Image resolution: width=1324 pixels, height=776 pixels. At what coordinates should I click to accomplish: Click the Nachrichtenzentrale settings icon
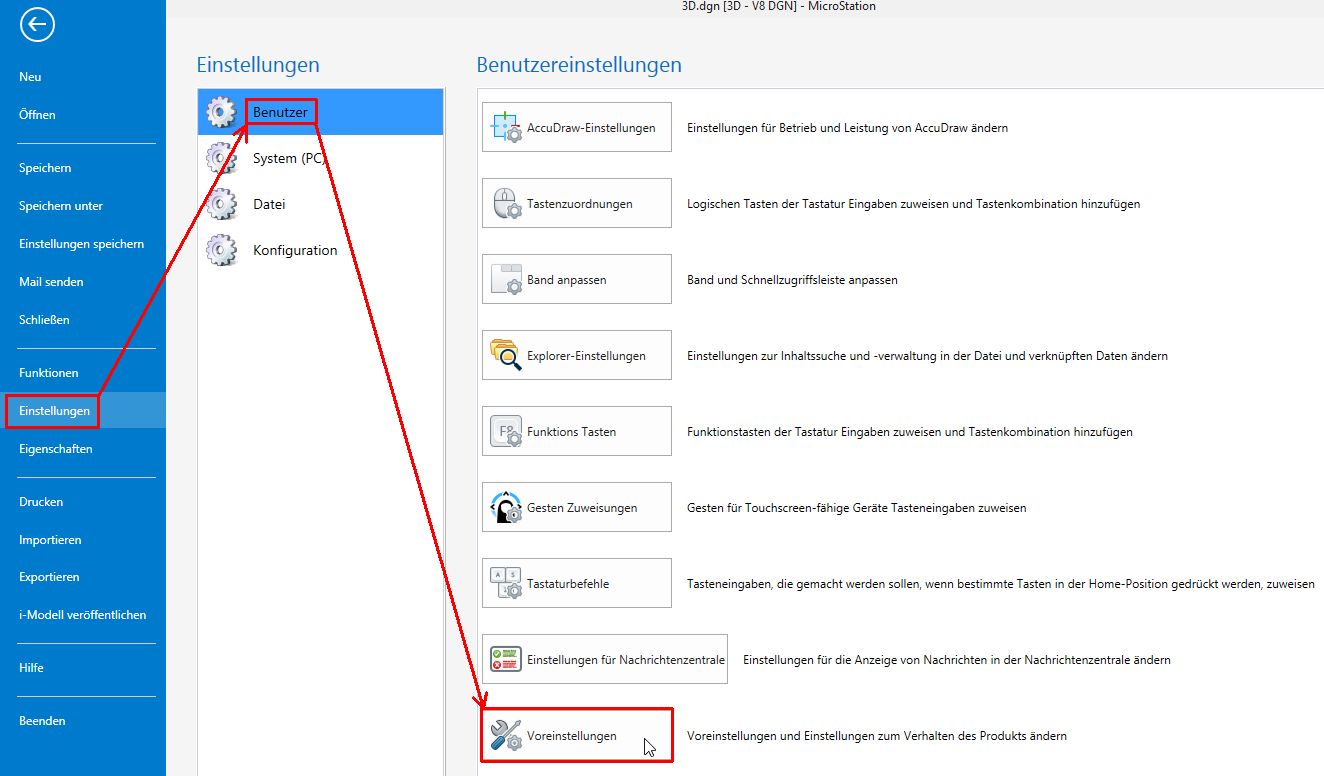coord(506,660)
